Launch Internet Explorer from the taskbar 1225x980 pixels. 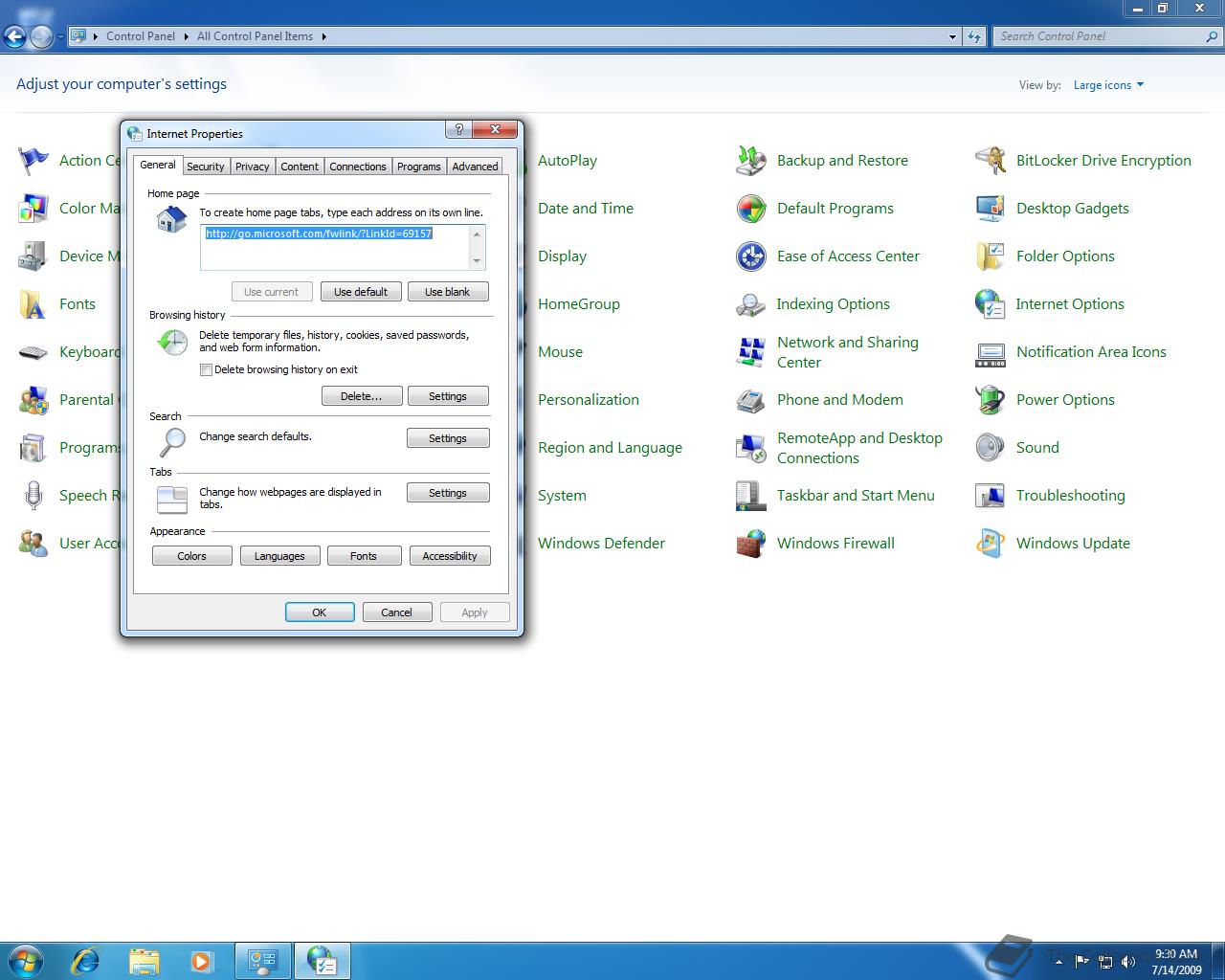coord(86,961)
